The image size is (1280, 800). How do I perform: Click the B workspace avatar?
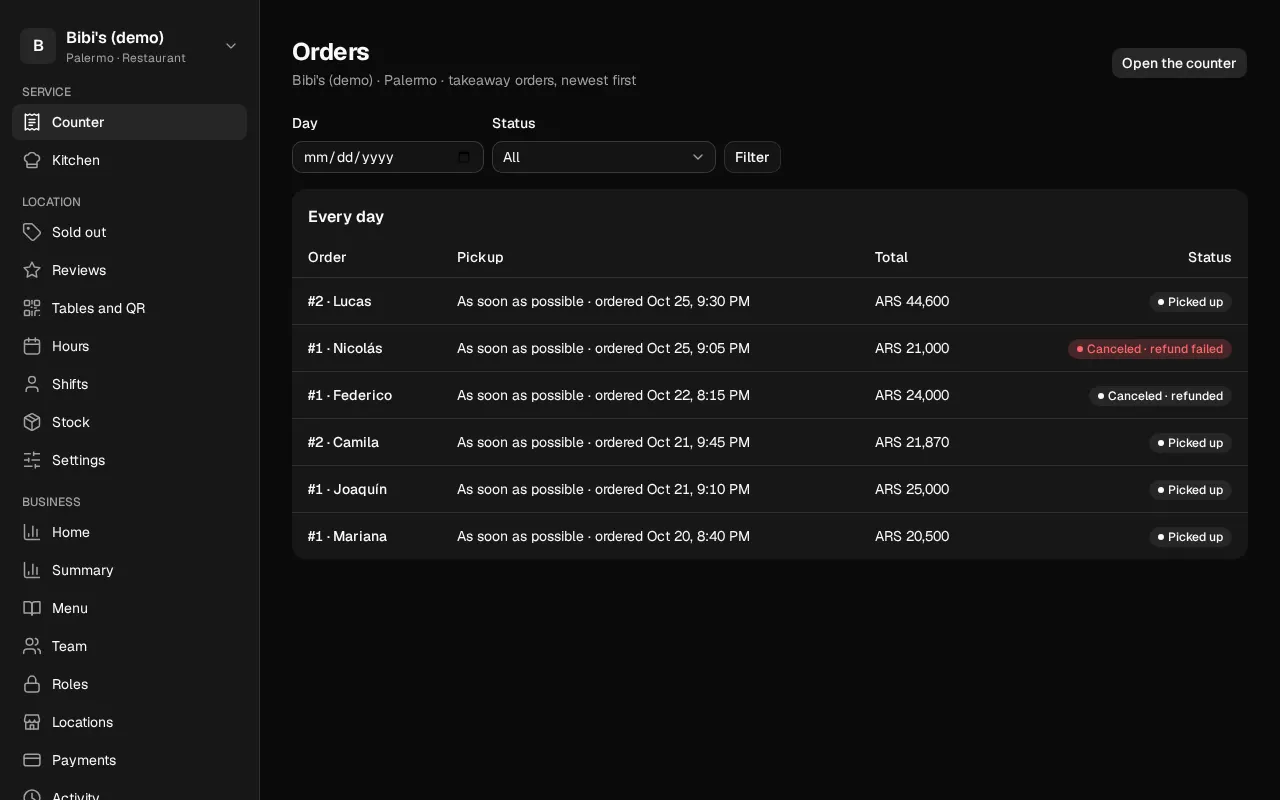tap(38, 46)
